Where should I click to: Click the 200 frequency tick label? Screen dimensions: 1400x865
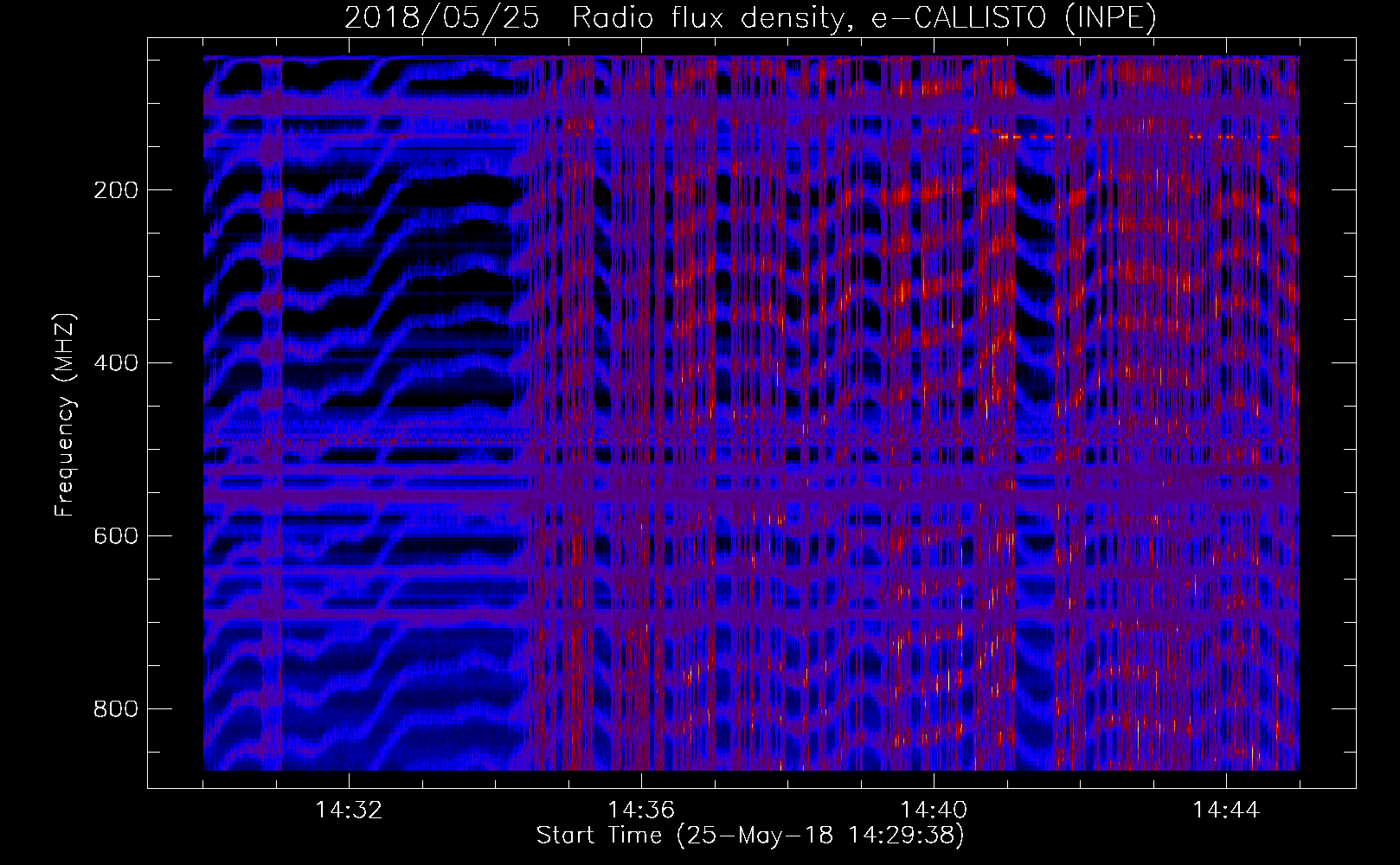click(115, 190)
